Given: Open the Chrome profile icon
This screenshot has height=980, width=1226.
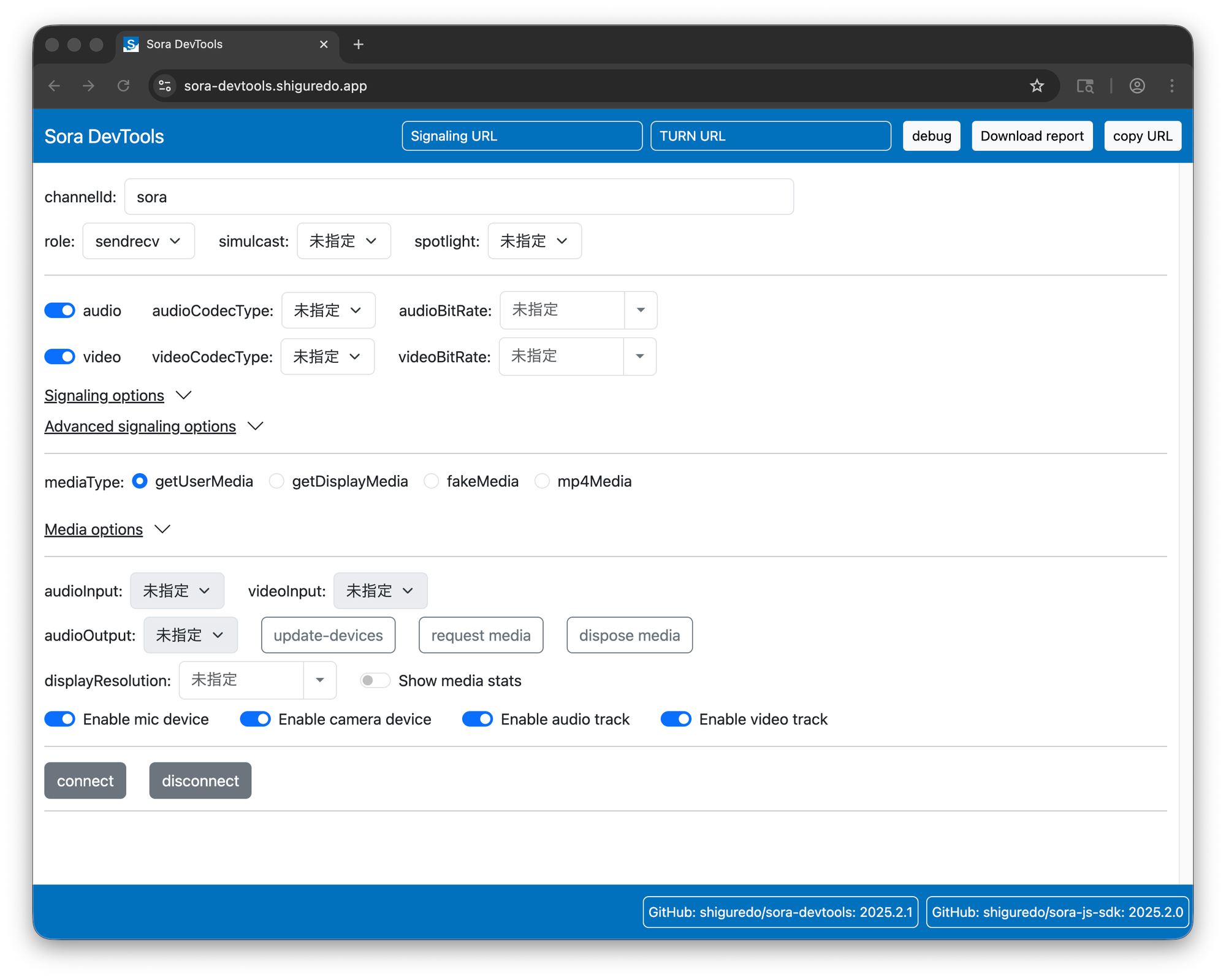Looking at the screenshot, I should [1137, 86].
